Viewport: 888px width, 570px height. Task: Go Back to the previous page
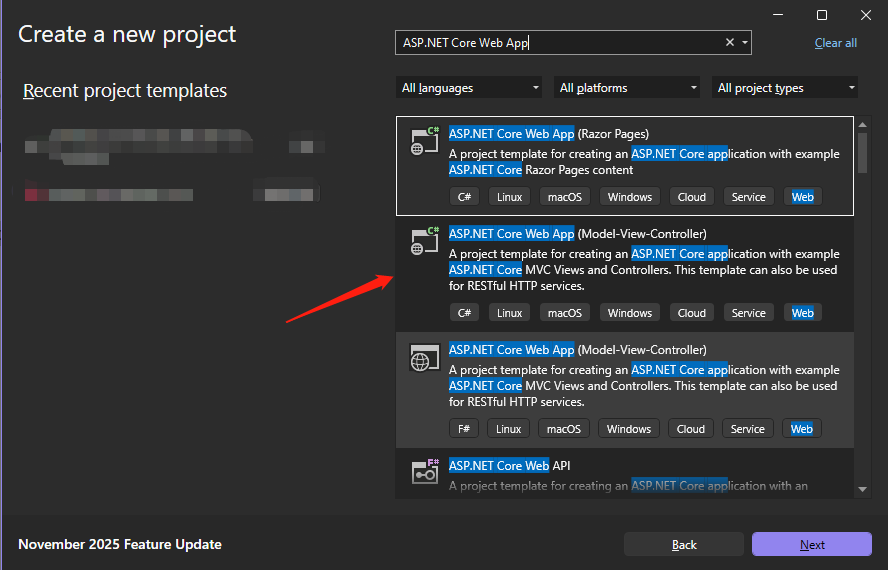click(684, 544)
